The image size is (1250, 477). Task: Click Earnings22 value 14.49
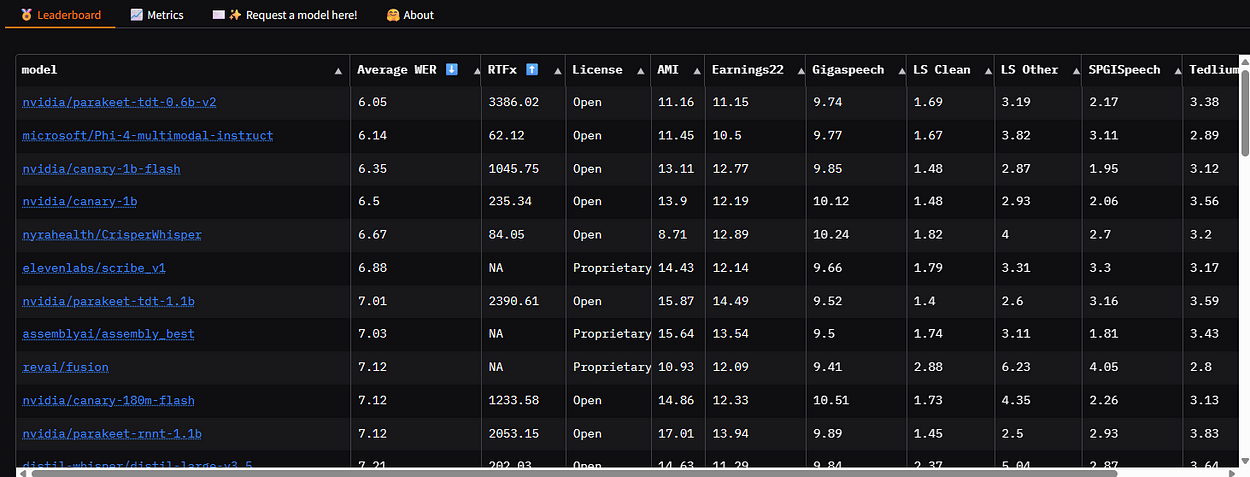(x=729, y=301)
